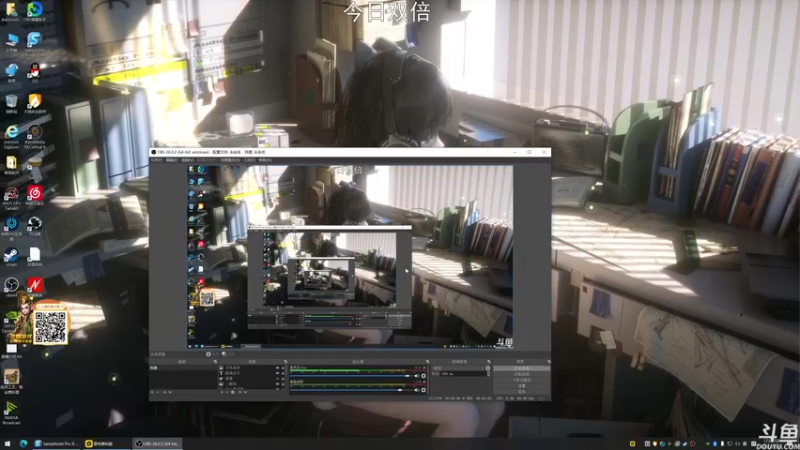
Task: Click the OBS preview canvas
Action: click(x=350, y=257)
